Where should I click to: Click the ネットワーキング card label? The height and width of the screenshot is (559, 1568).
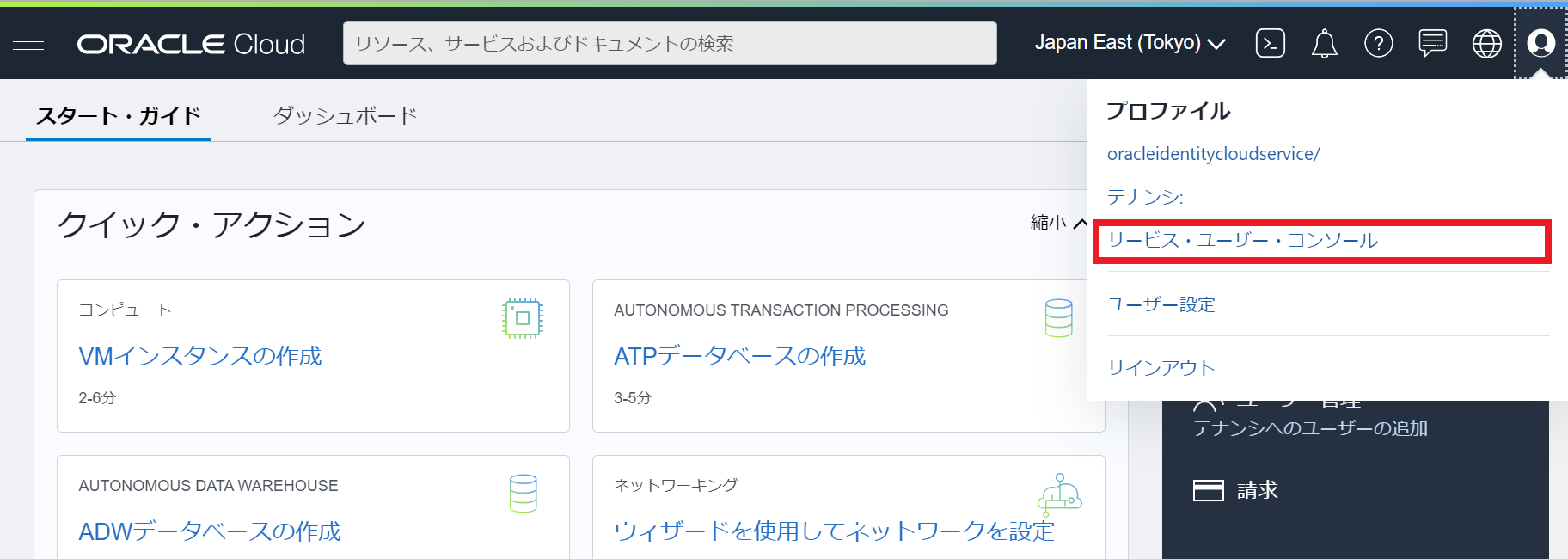click(x=676, y=485)
